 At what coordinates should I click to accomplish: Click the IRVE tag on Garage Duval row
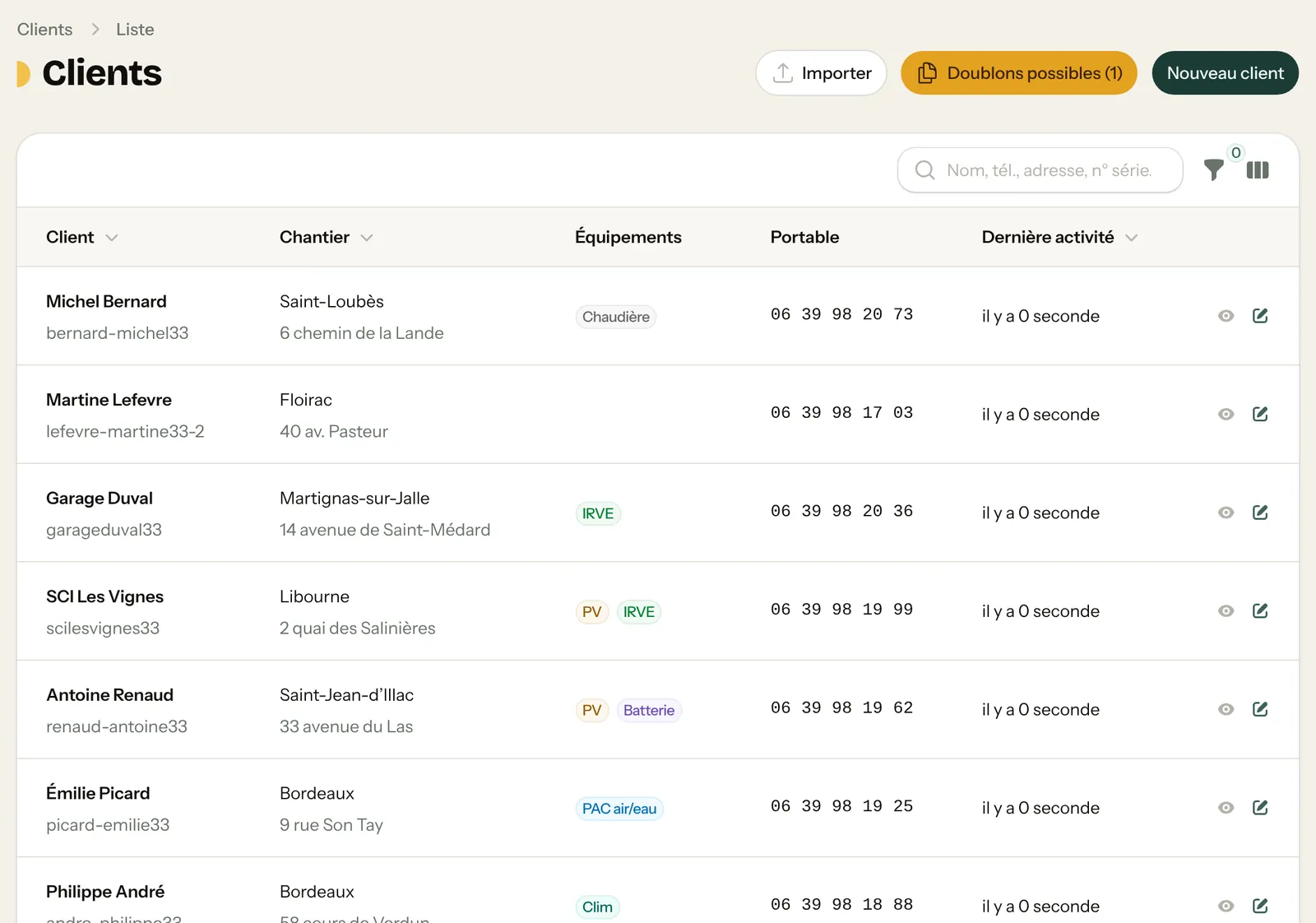pyautogui.click(x=598, y=513)
